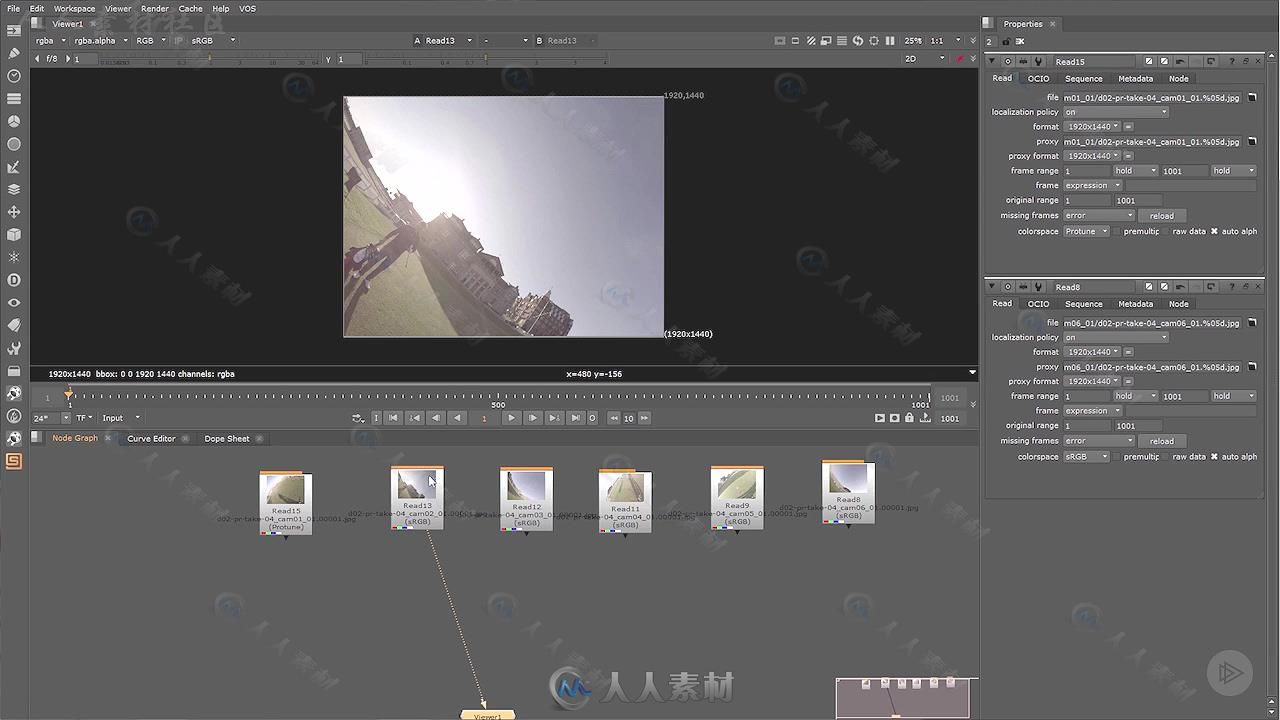
Task: Open the RGB display channel dropdown
Action: (x=151, y=41)
